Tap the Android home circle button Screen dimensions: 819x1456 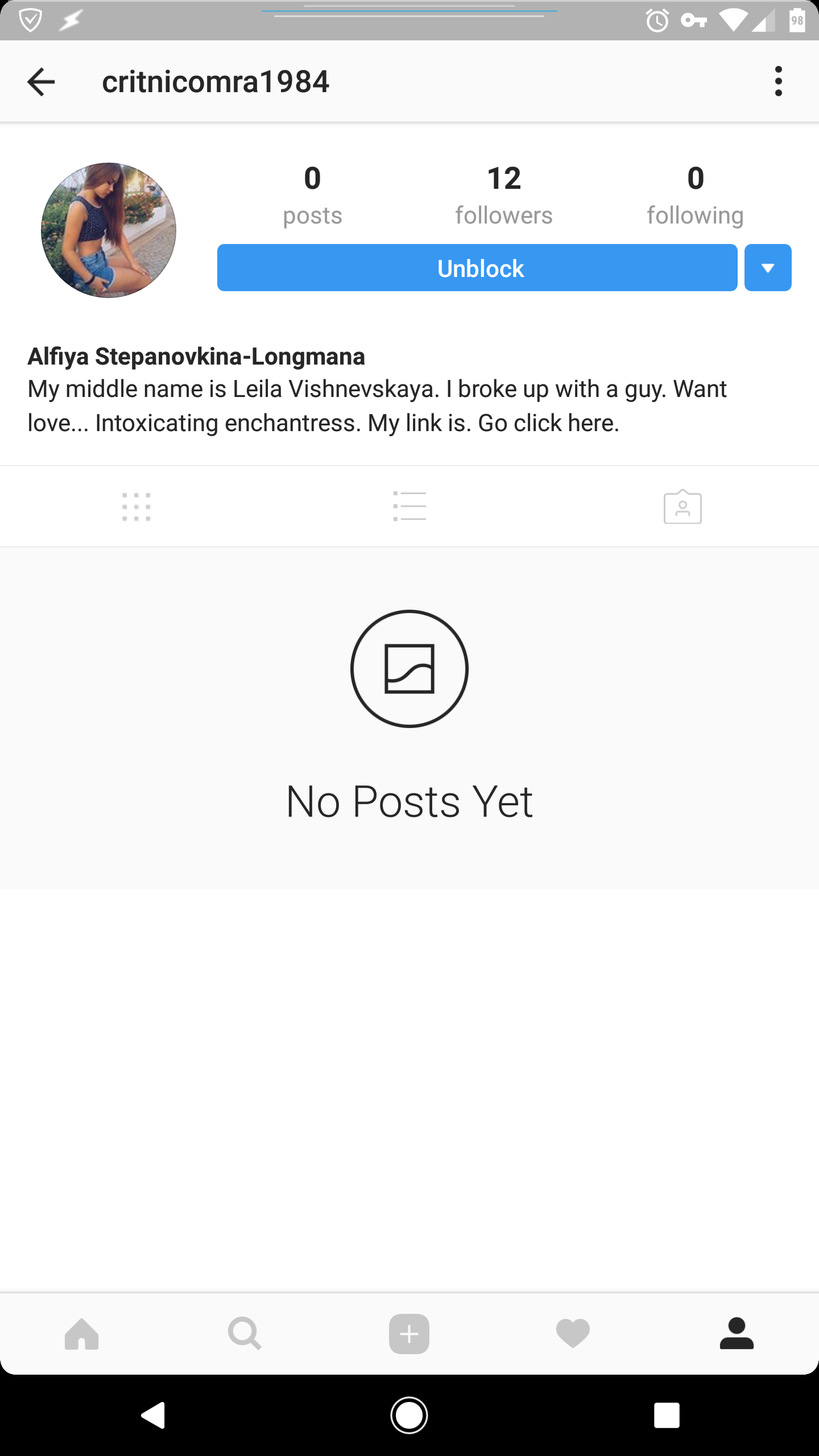(409, 1415)
